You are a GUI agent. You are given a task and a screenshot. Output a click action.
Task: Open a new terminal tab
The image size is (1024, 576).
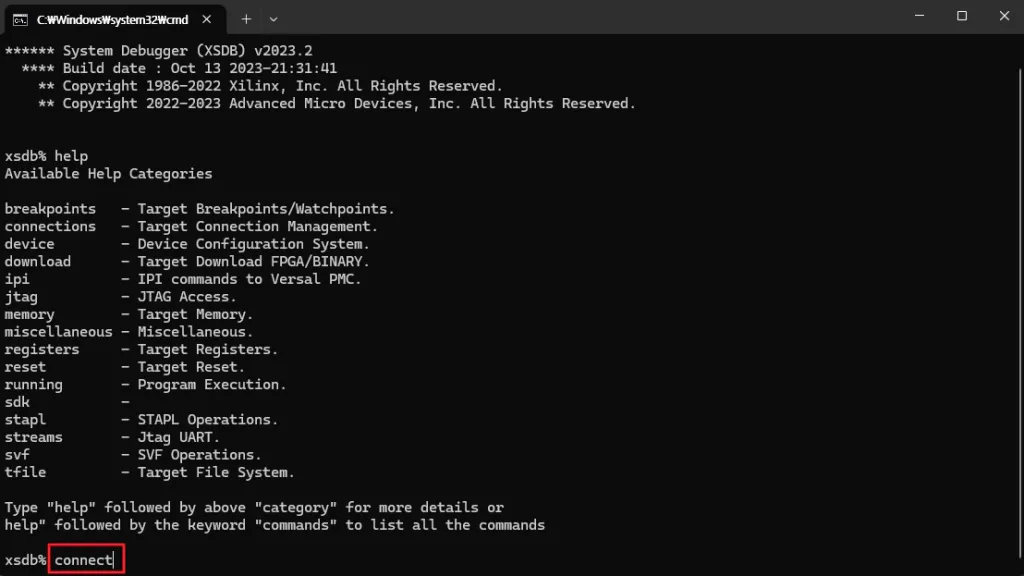246,18
